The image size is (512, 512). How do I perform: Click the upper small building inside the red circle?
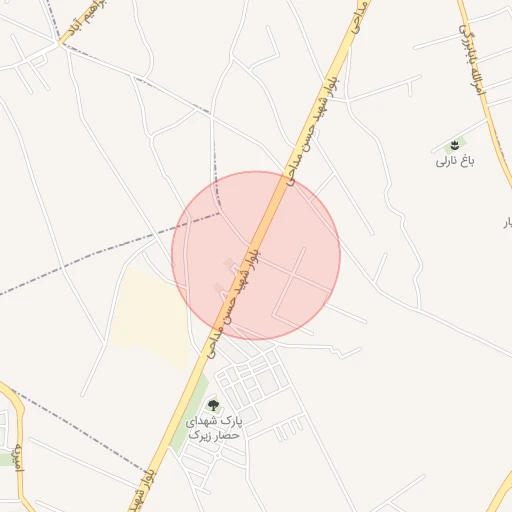[x=230, y=265]
